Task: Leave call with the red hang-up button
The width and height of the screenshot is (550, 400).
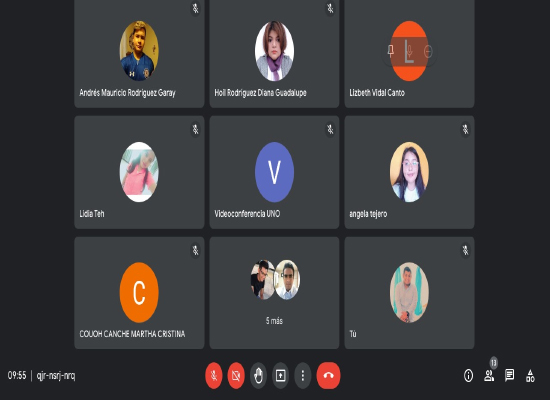Action: tap(328, 375)
